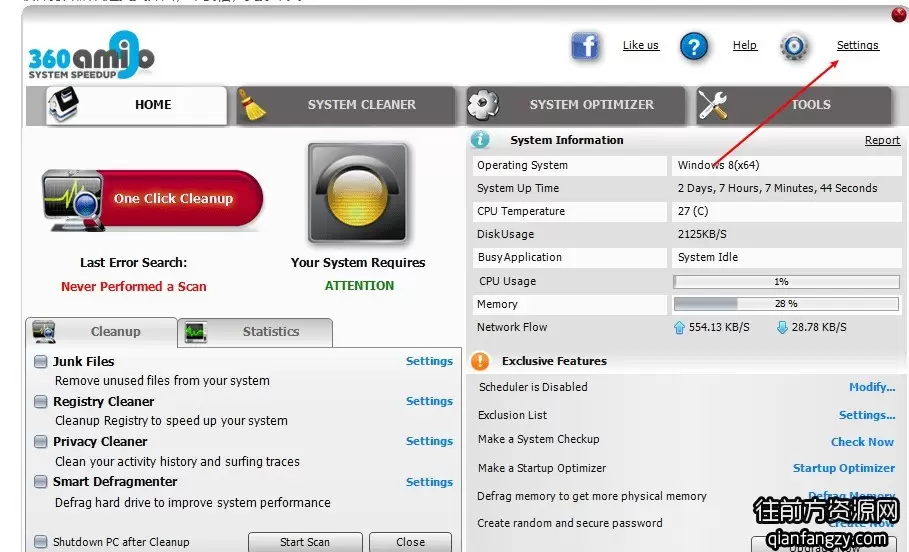Click the house icon on the Home tab

pyautogui.click(x=64, y=104)
